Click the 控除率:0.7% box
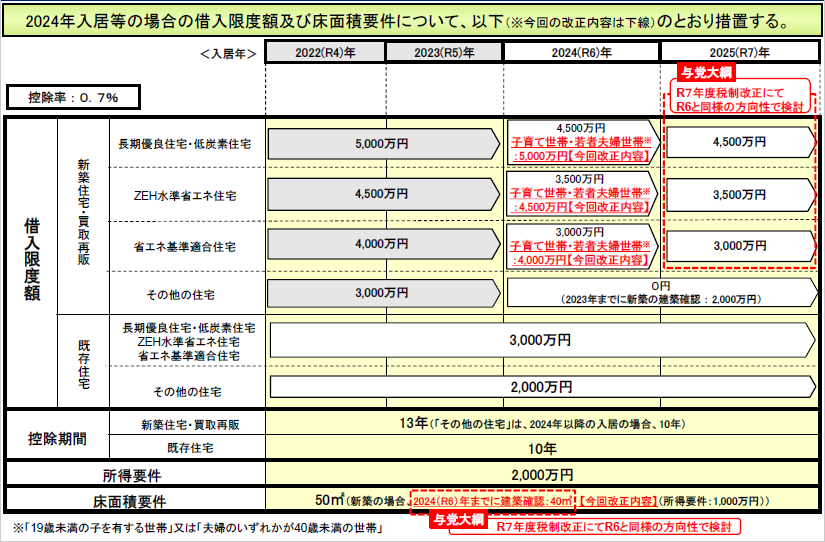 73,97
